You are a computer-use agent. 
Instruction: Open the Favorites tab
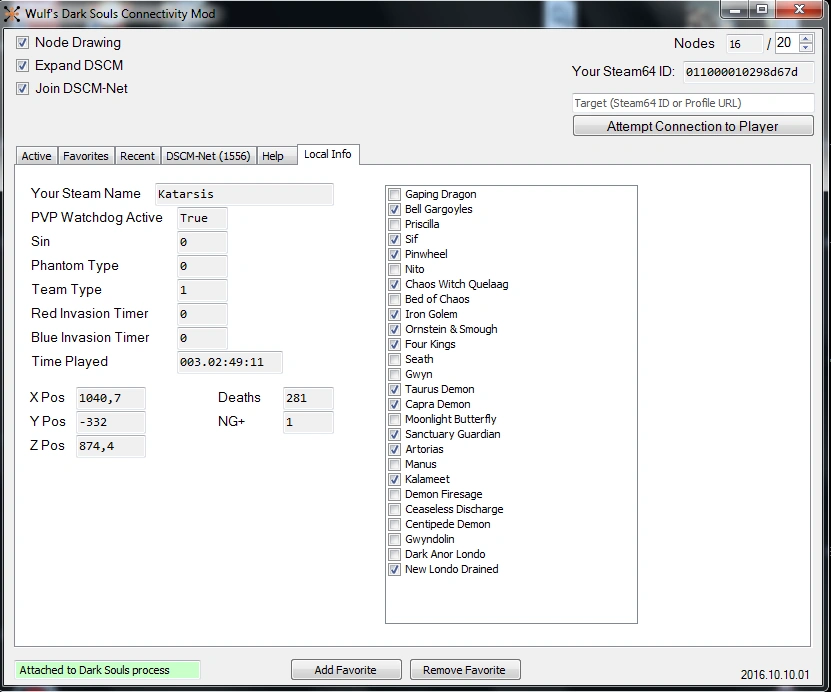click(85, 156)
